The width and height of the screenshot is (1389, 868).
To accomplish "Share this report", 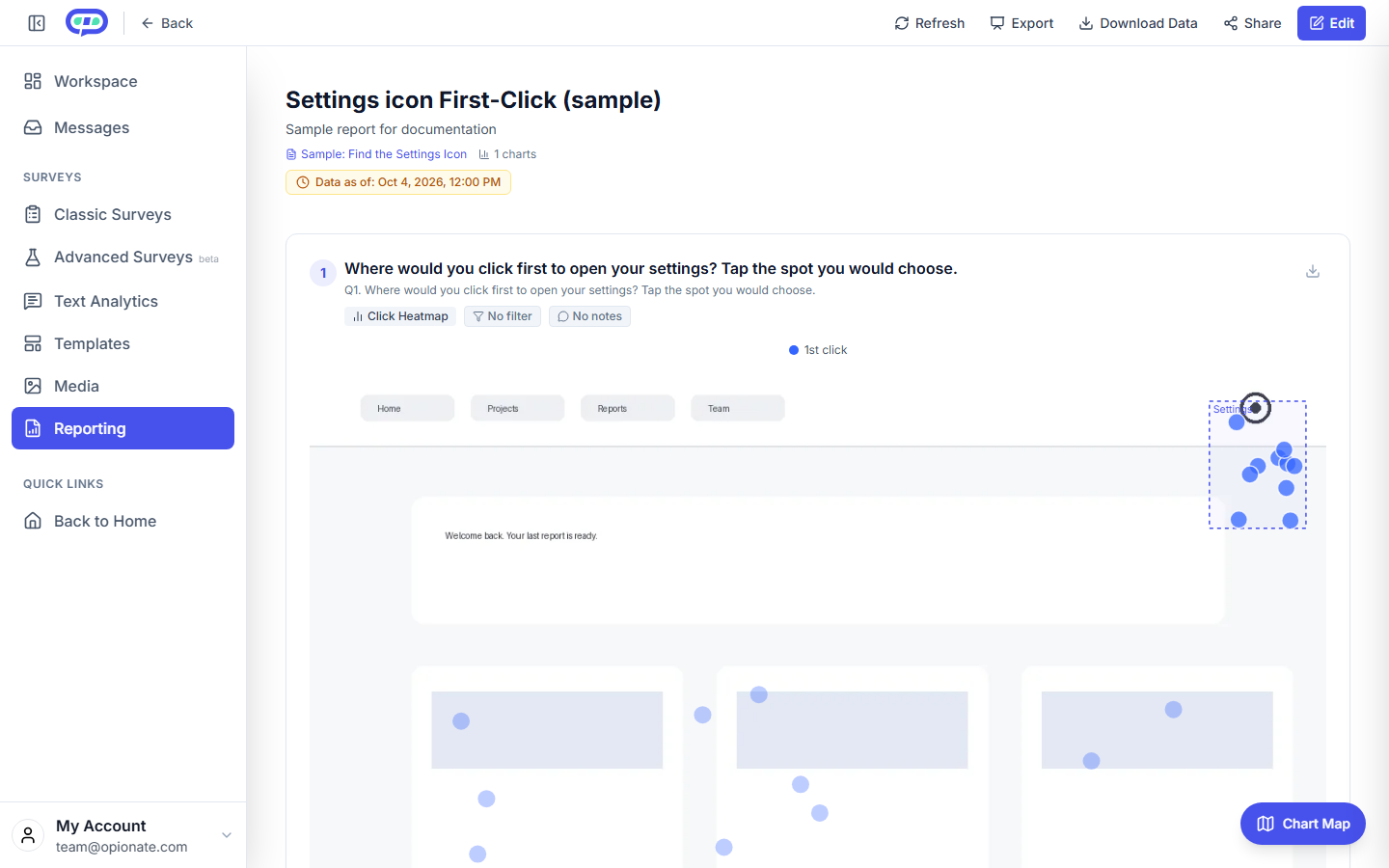I will pyautogui.click(x=1252, y=23).
